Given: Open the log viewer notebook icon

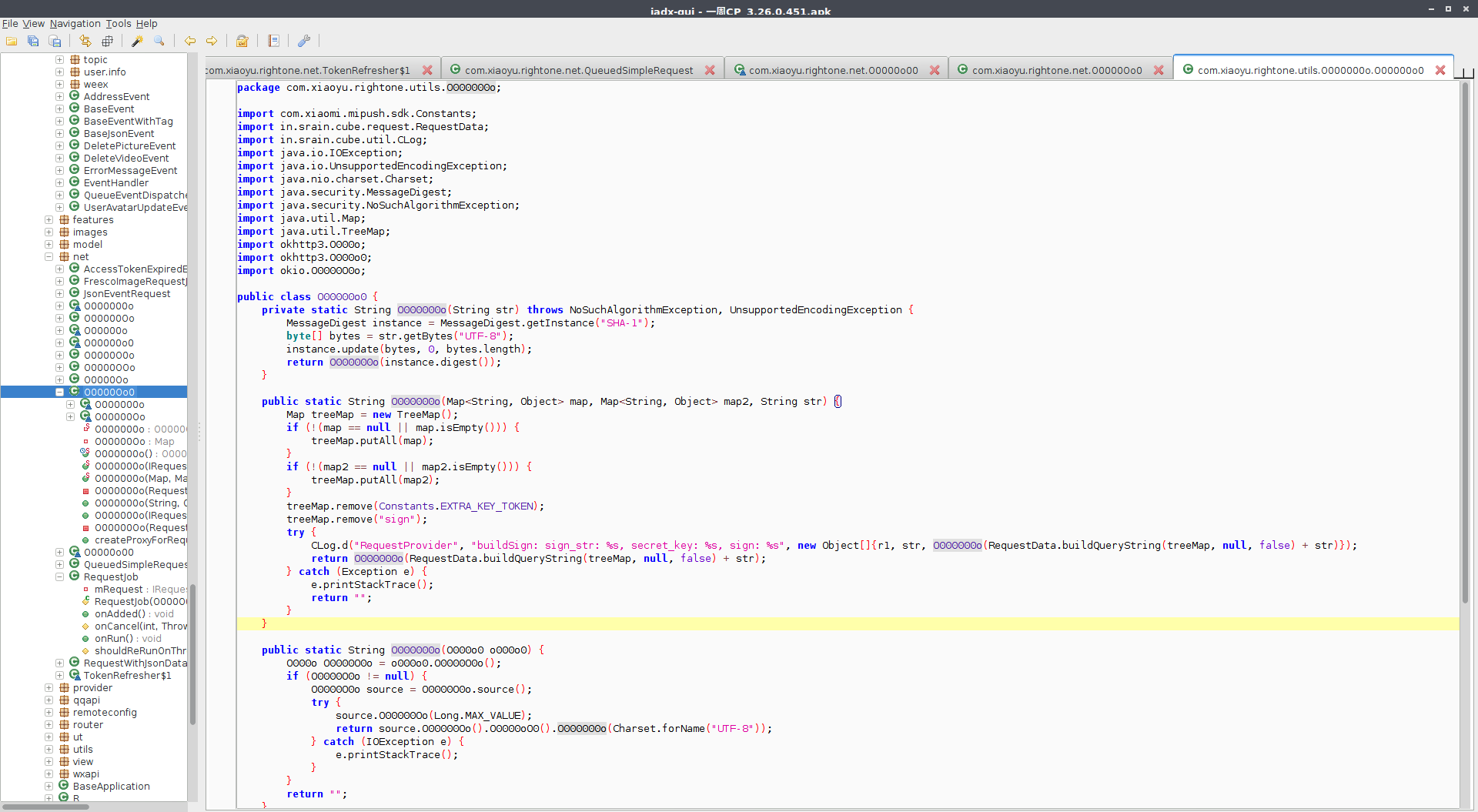Looking at the screenshot, I should point(273,41).
